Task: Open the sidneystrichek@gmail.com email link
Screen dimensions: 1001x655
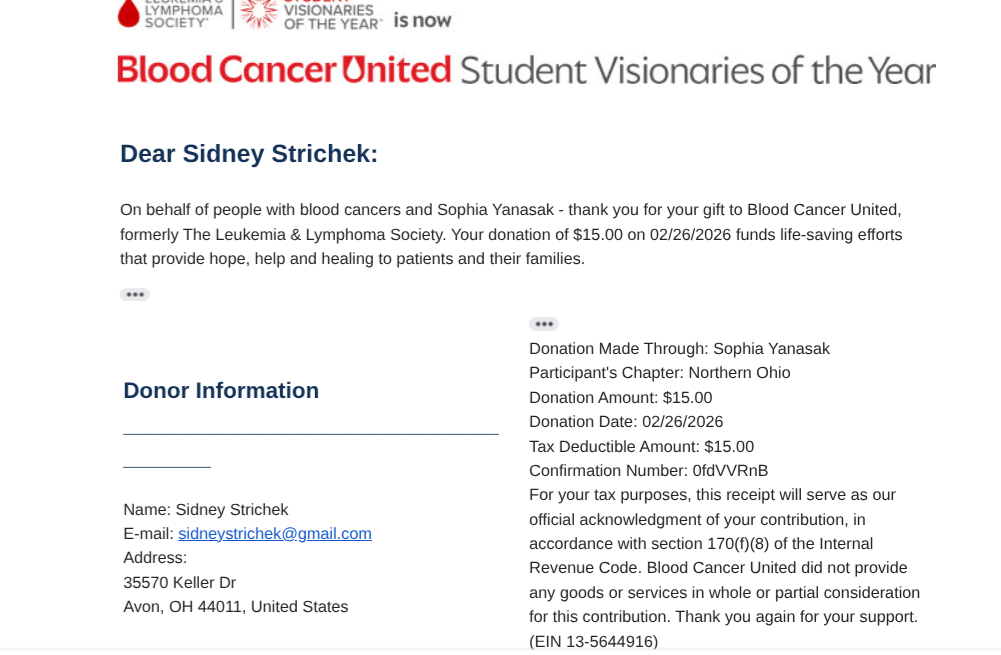Action: click(x=275, y=534)
